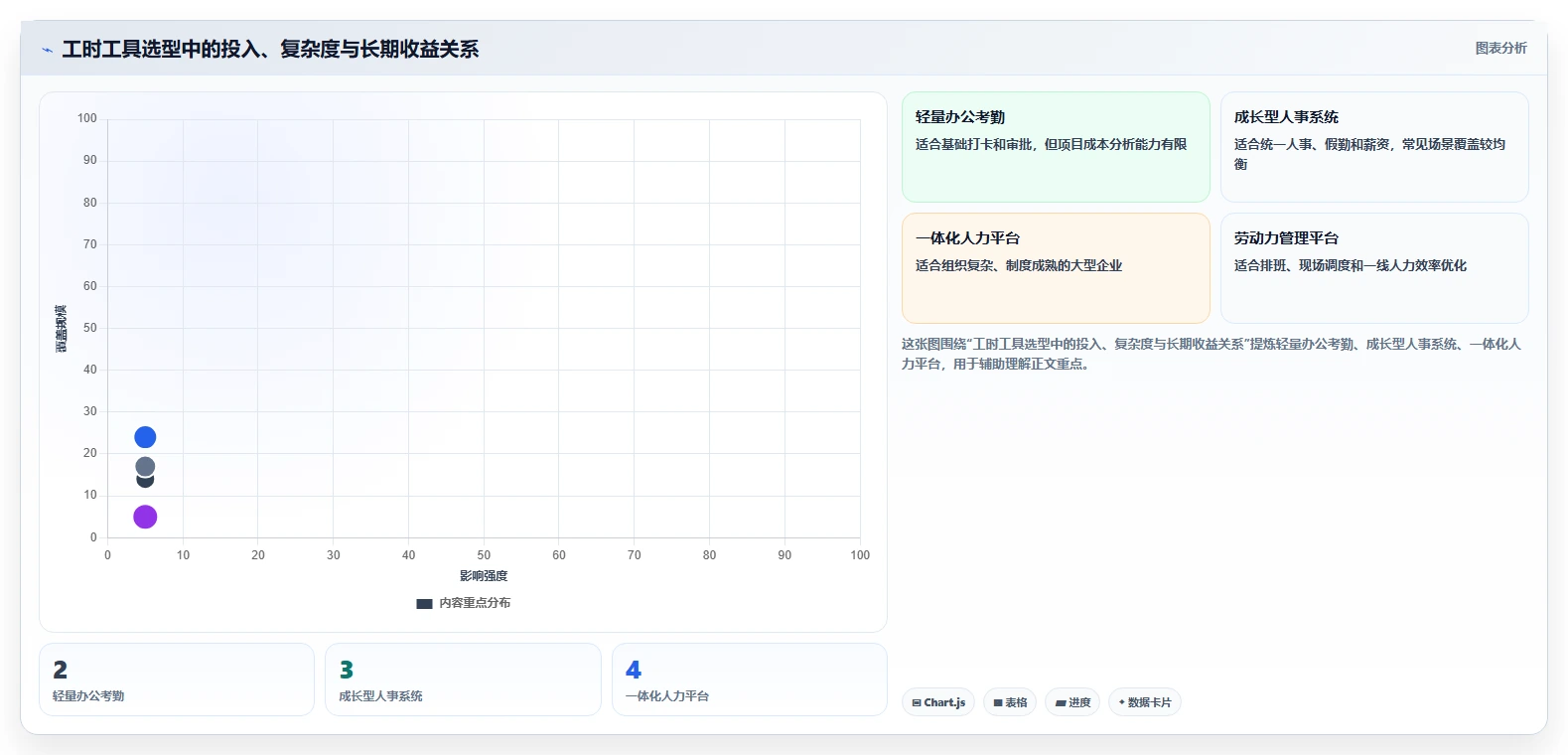Click the 数据卡片 tag chip

pos(1144,702)
